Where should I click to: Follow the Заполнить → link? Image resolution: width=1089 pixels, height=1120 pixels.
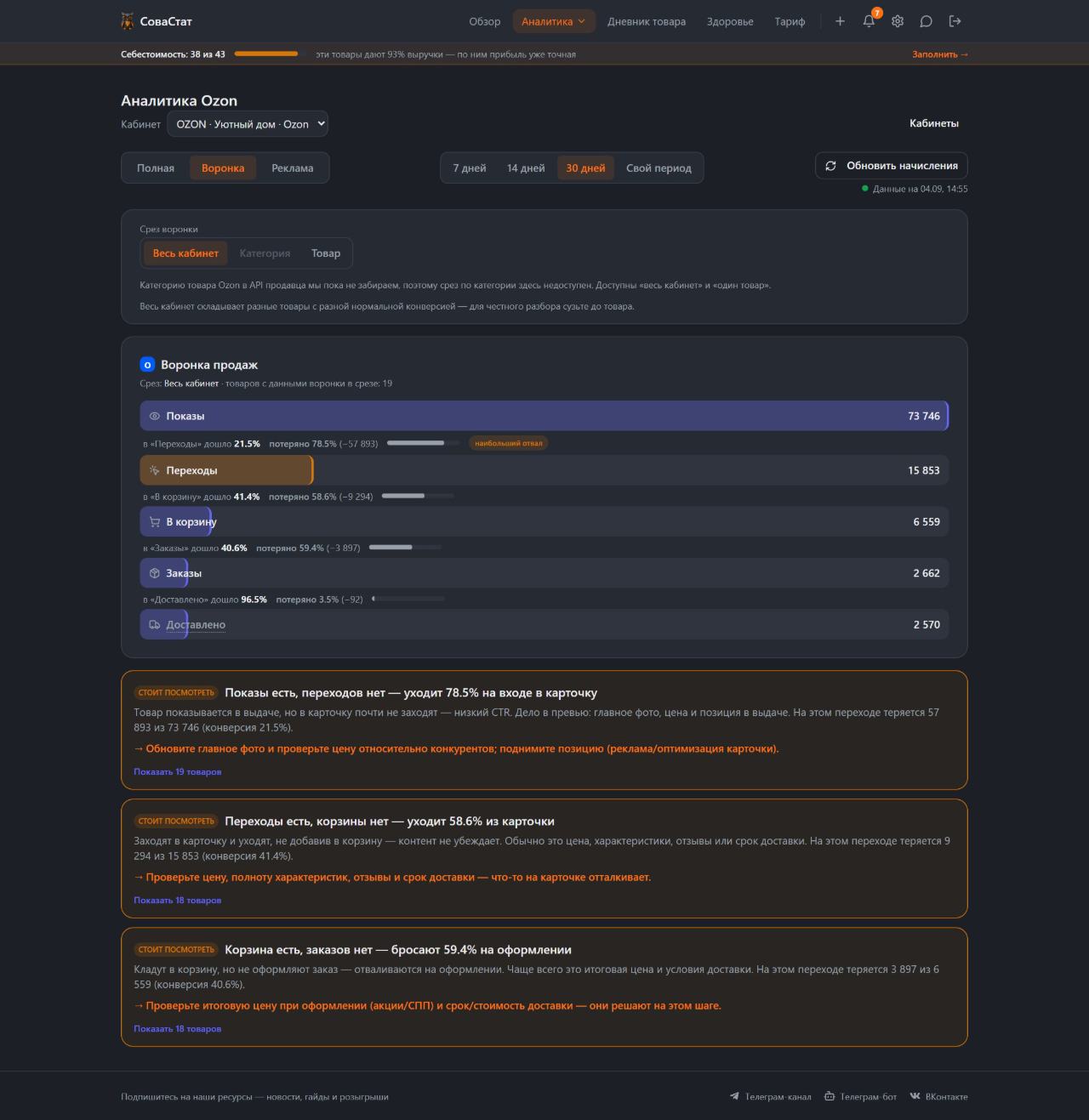point(940,54)
